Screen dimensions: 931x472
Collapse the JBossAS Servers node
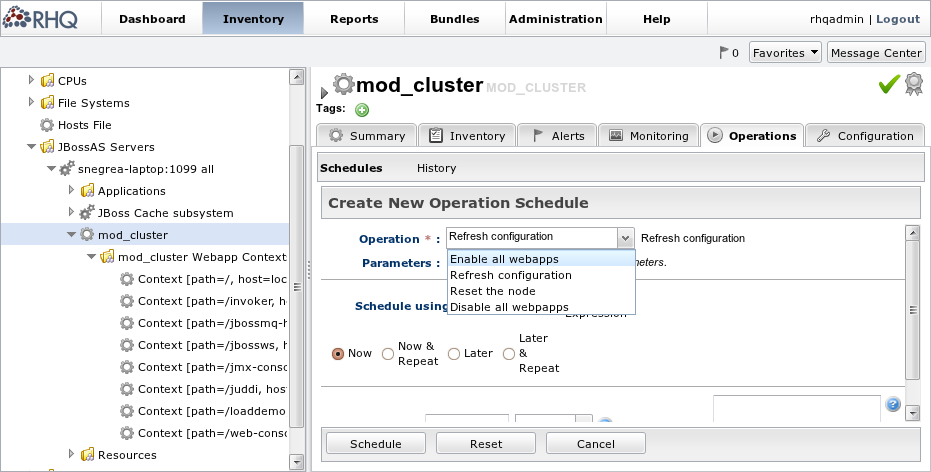point(31,147)
